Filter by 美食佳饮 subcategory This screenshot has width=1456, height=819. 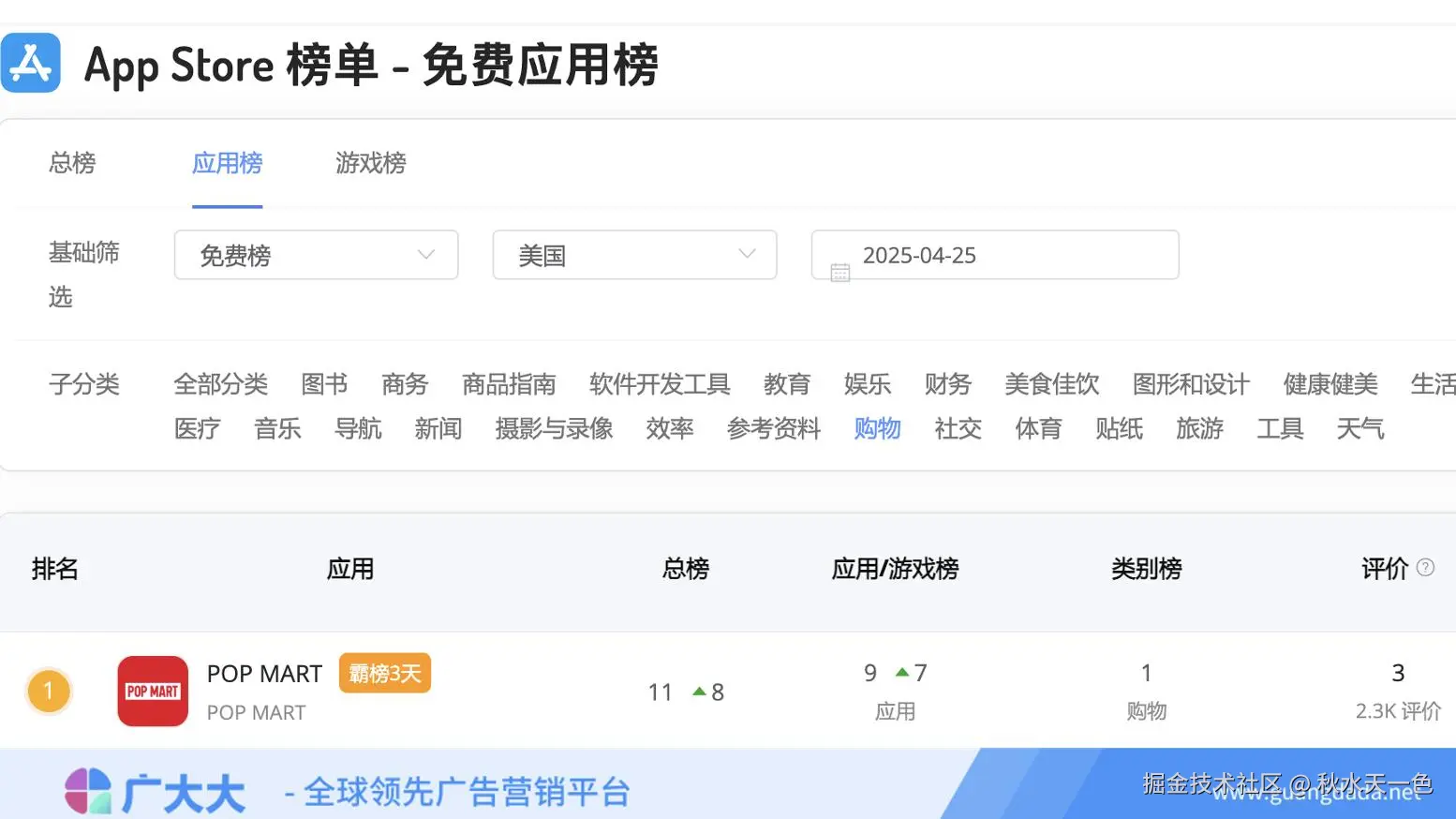[1052, 384]
